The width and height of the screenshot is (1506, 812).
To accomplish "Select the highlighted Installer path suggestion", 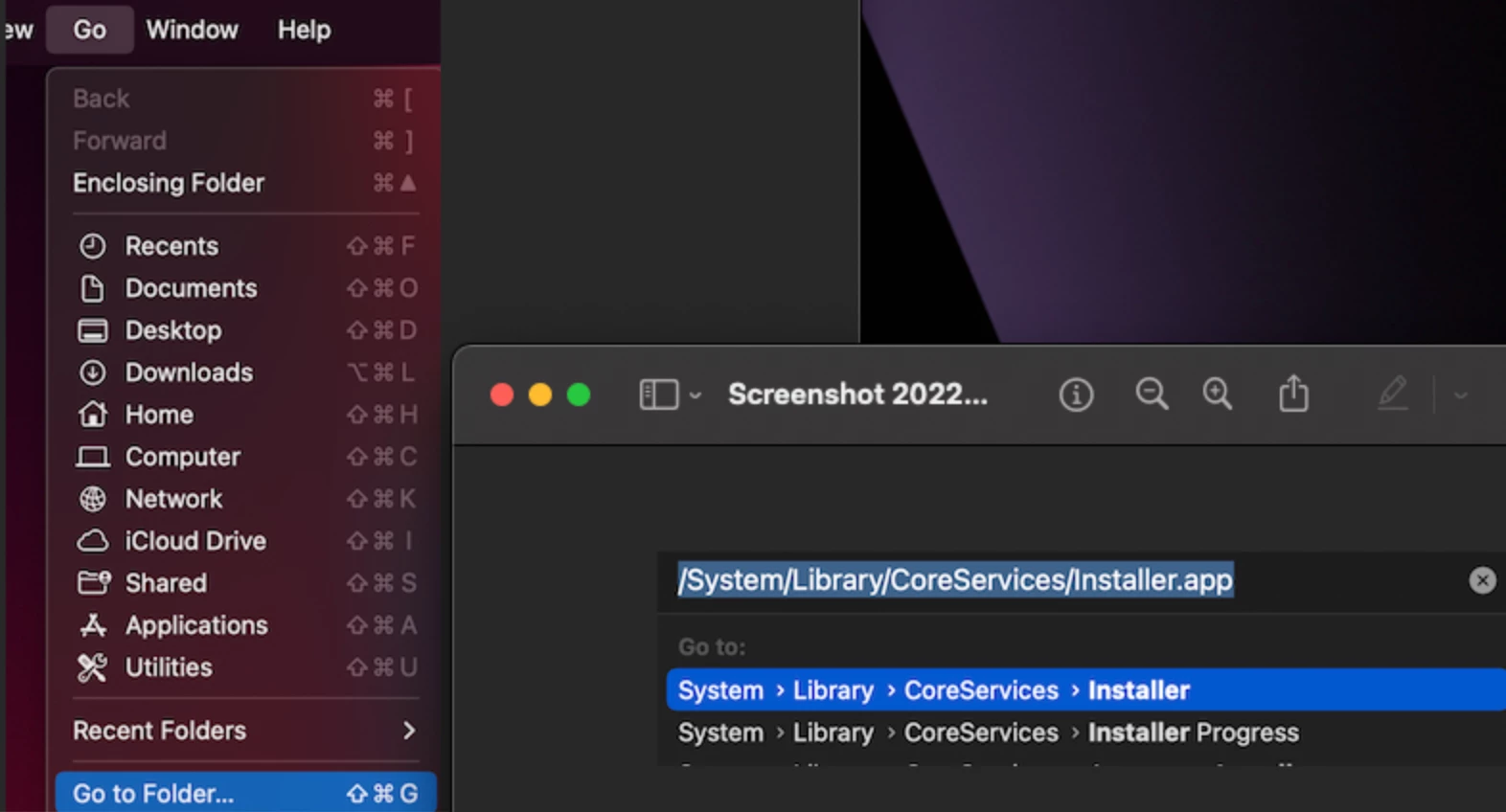I will (x=1085, y=689).
